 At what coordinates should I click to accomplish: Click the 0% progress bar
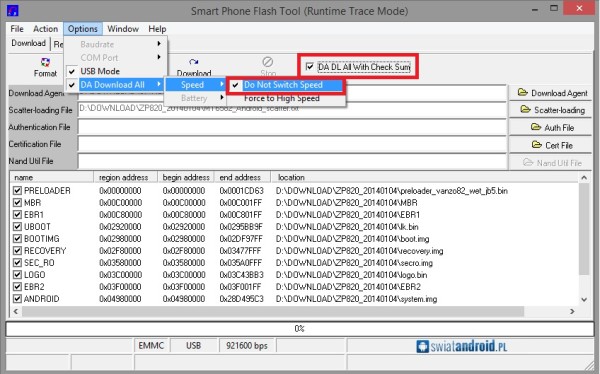tap(300, 329)
